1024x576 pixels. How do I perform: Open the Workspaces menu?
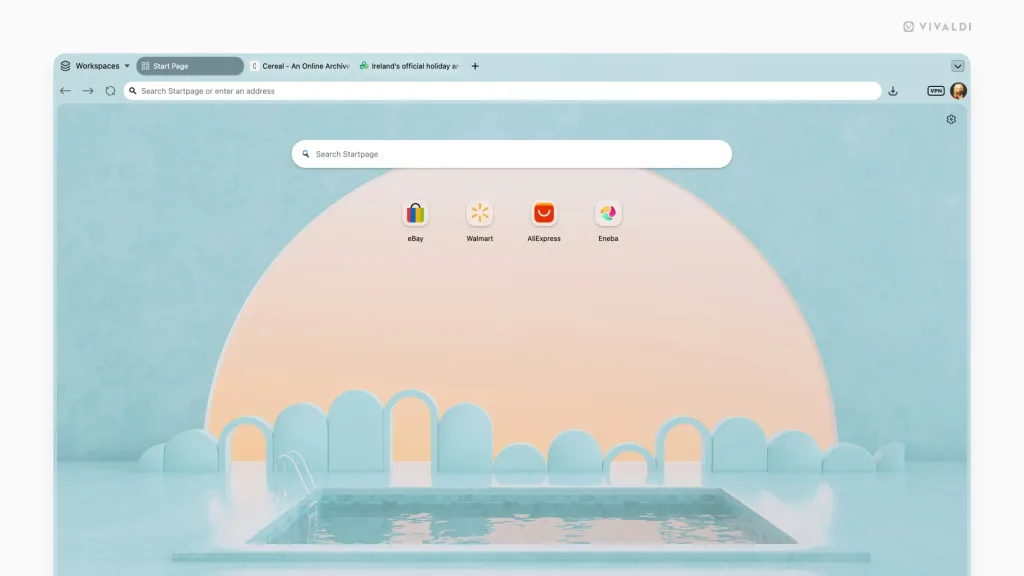click(95, 66)
